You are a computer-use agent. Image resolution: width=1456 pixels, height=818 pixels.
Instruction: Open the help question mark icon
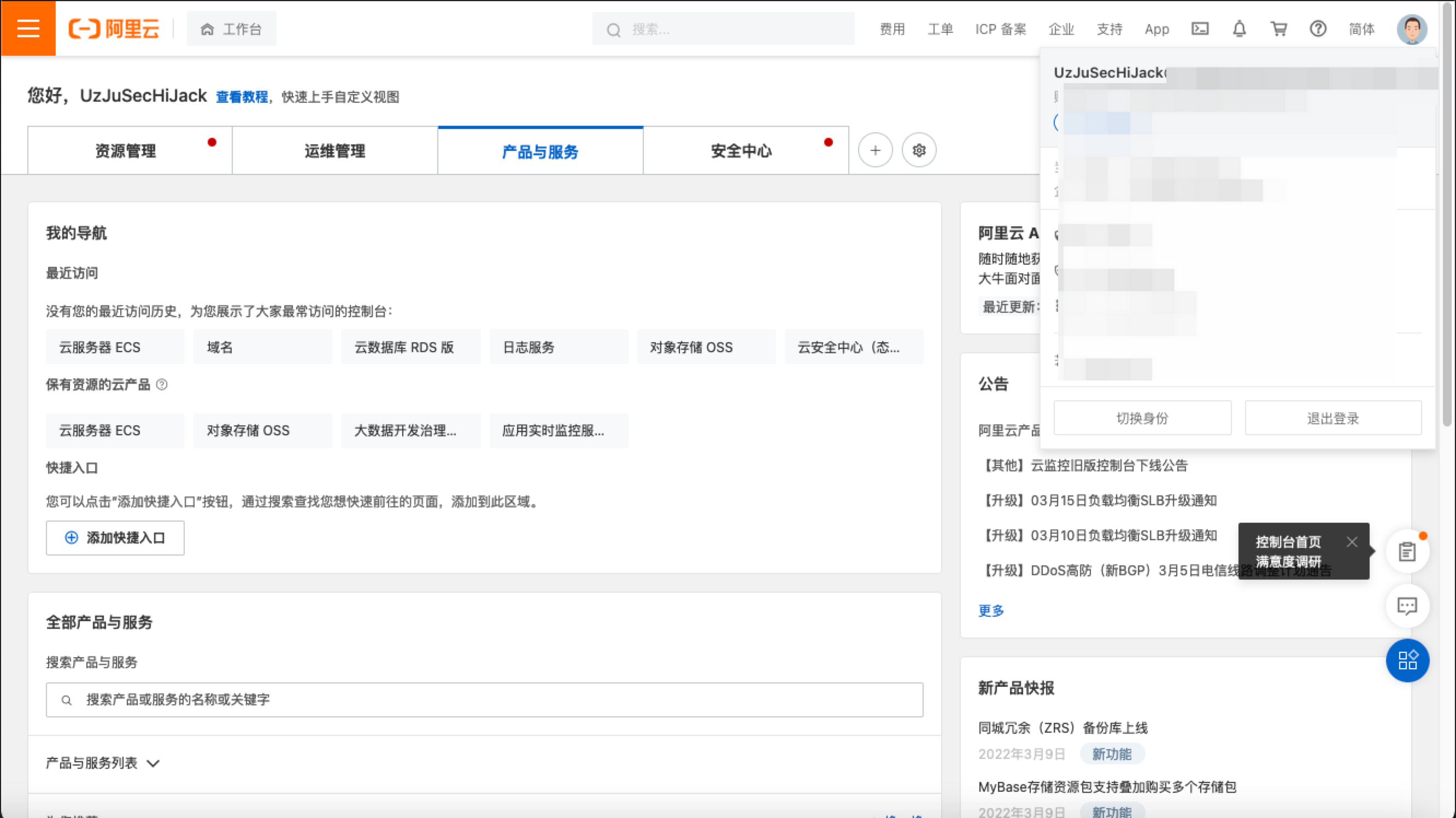[x=1318, y=29]
